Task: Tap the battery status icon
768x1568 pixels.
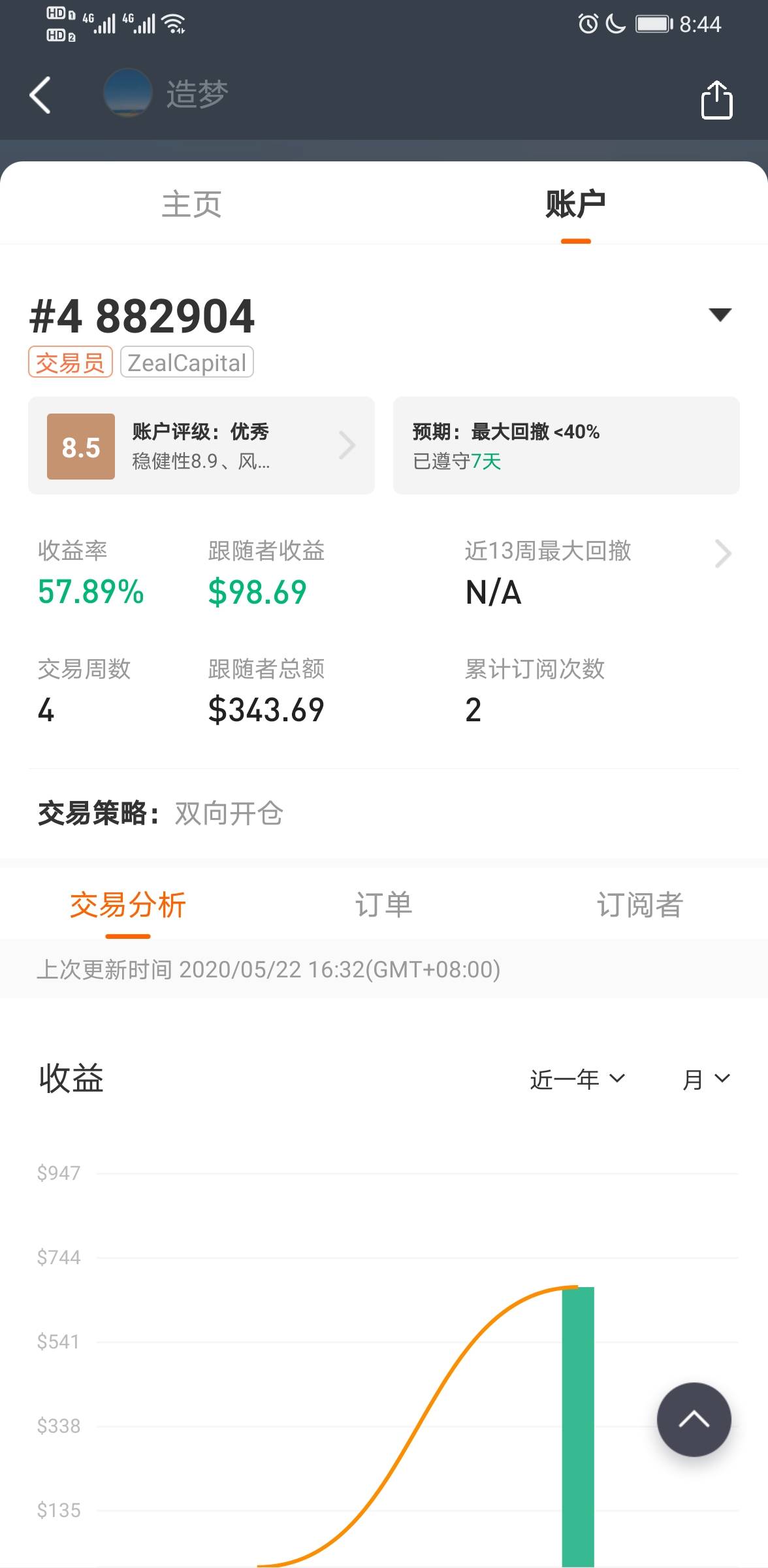Action: (654, 24)
